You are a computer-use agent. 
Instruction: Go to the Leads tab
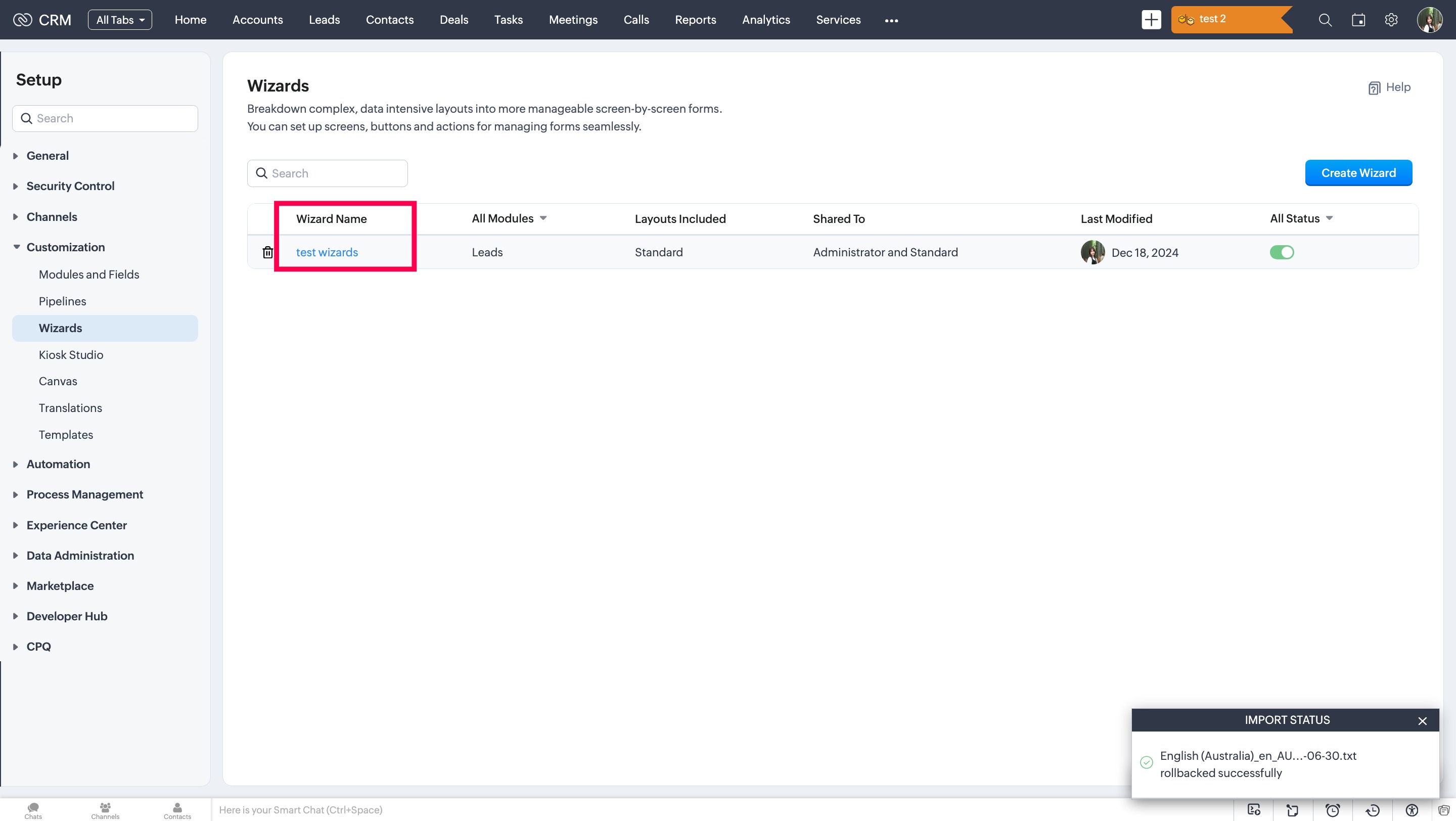tap(324, 20)
